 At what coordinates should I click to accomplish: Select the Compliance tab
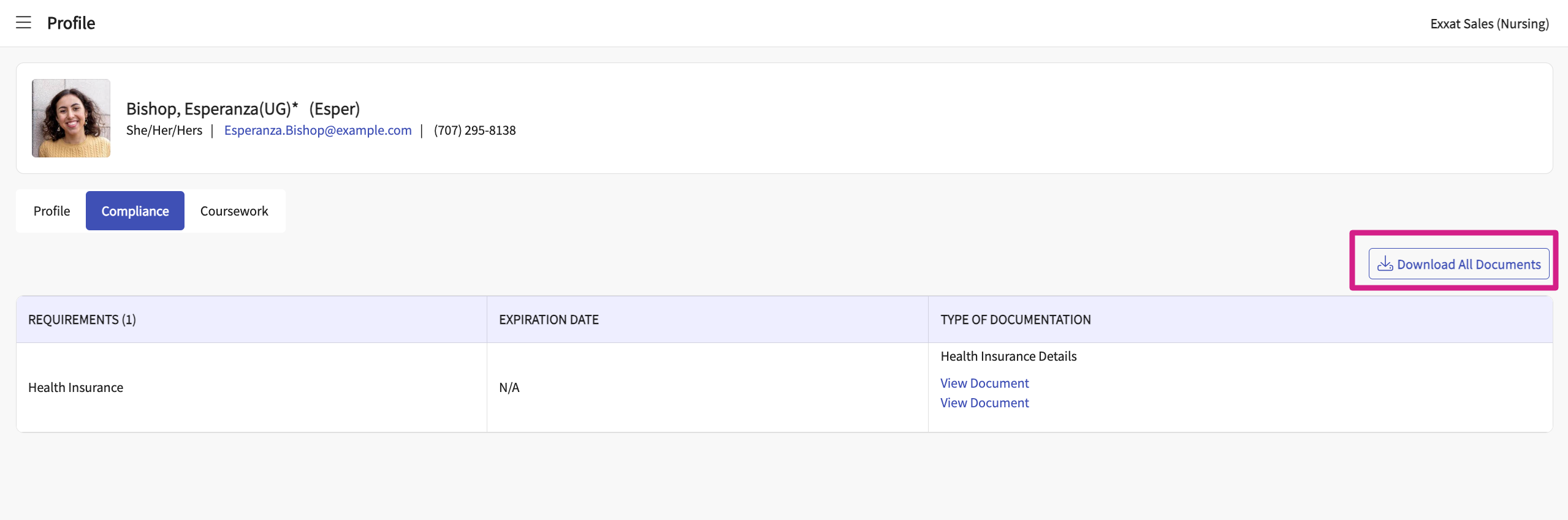click(135, 211)
